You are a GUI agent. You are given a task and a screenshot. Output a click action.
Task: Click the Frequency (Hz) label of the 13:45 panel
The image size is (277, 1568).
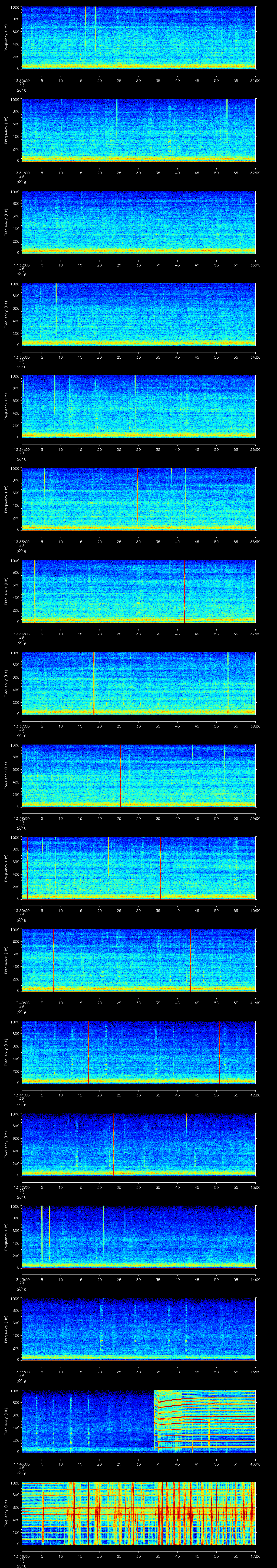click(6, 1421)
